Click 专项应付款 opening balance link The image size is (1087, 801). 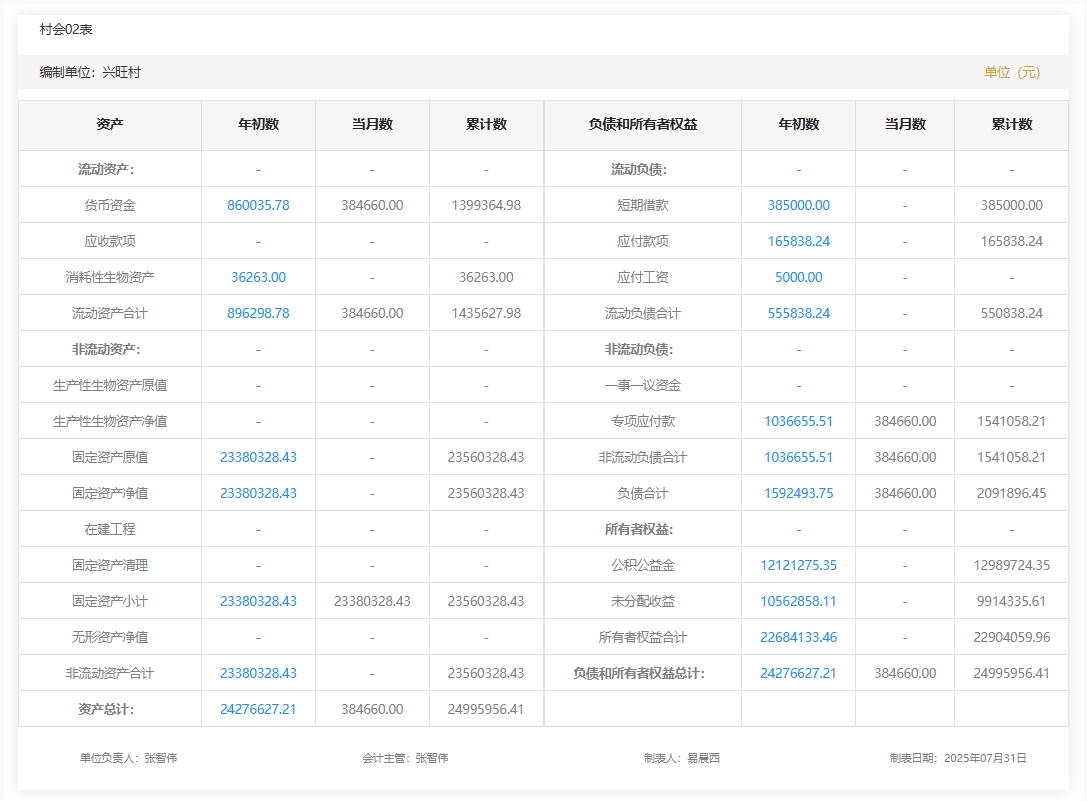798,421
